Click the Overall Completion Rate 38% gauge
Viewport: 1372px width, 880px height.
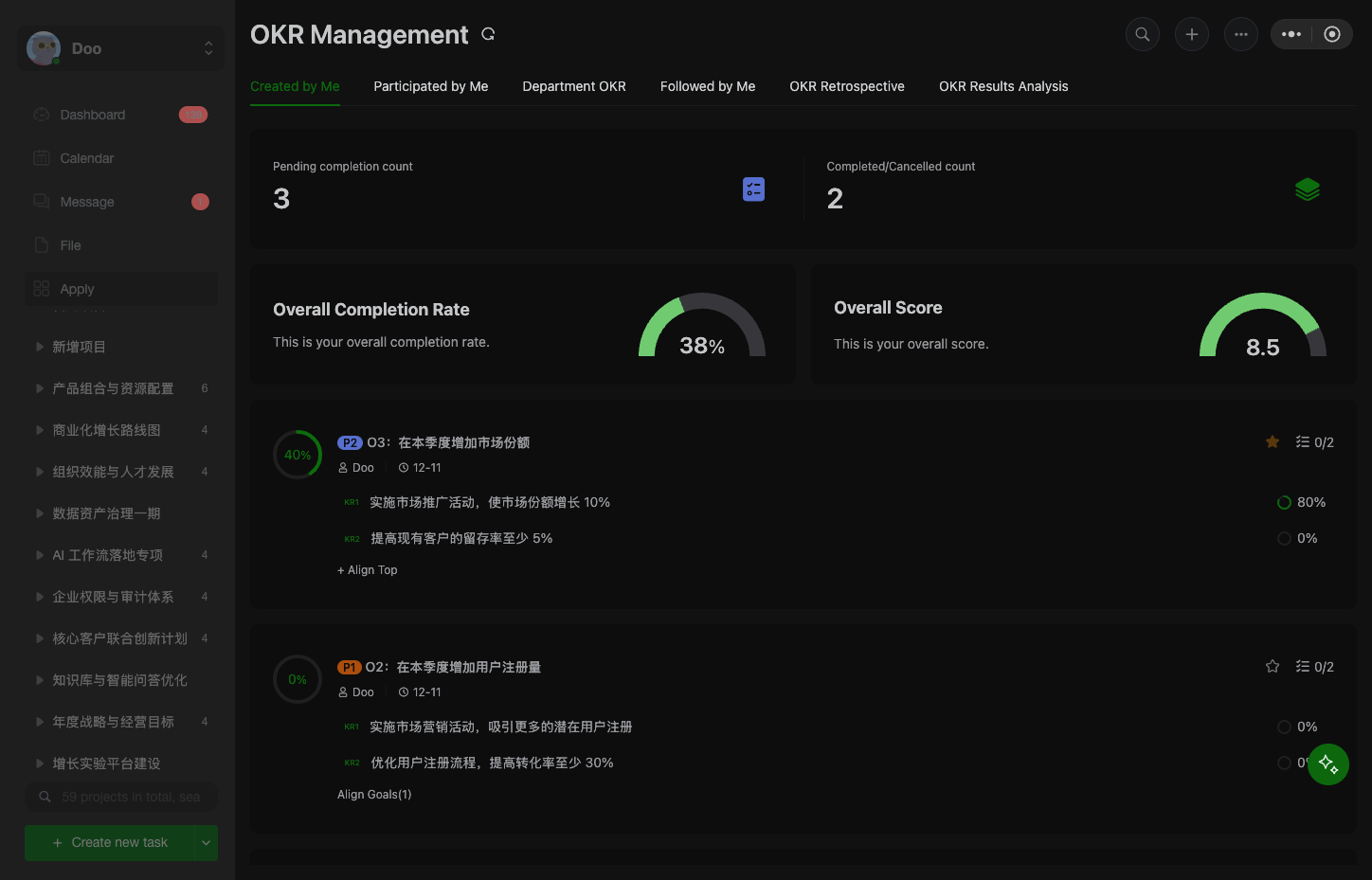click(x=702, y=326)
